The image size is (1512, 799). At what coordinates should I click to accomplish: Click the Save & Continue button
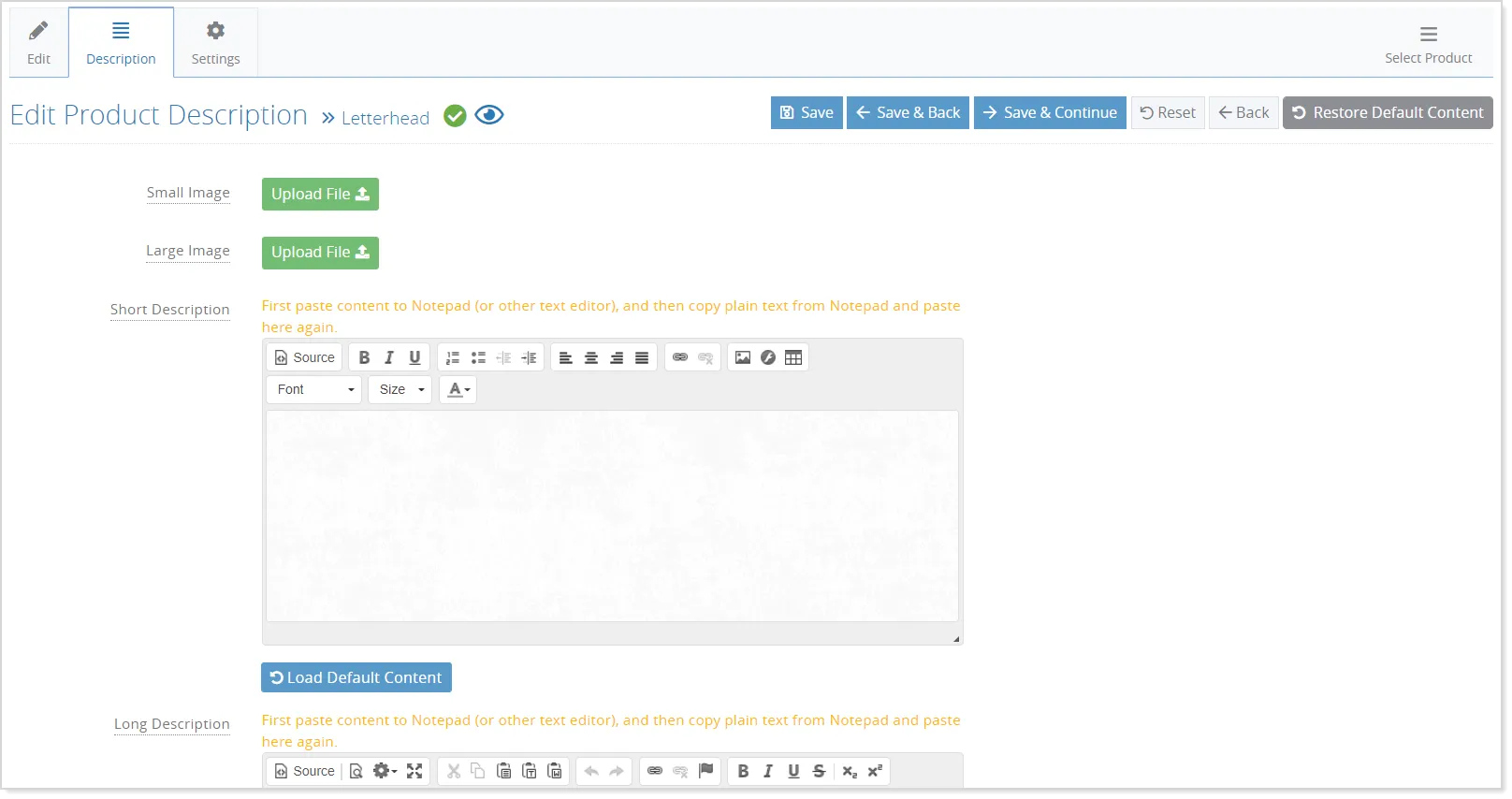[x=1050, y=112]
